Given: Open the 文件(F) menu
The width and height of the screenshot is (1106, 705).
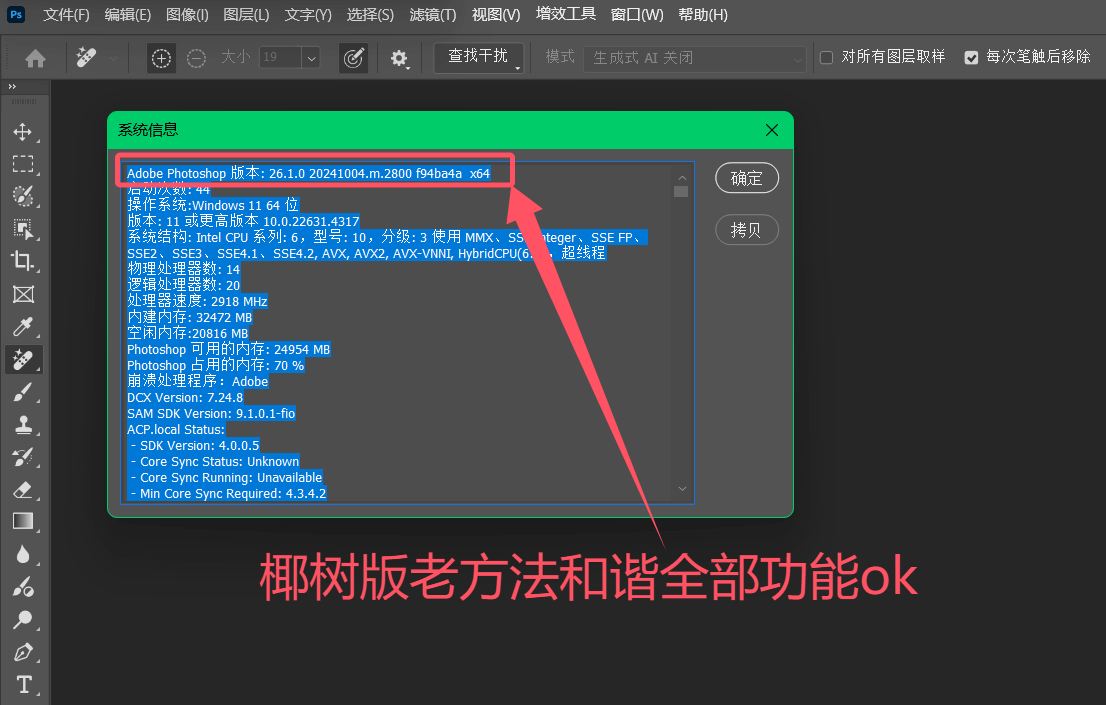Looking at the screenshot, I should [x=66, y=15].
